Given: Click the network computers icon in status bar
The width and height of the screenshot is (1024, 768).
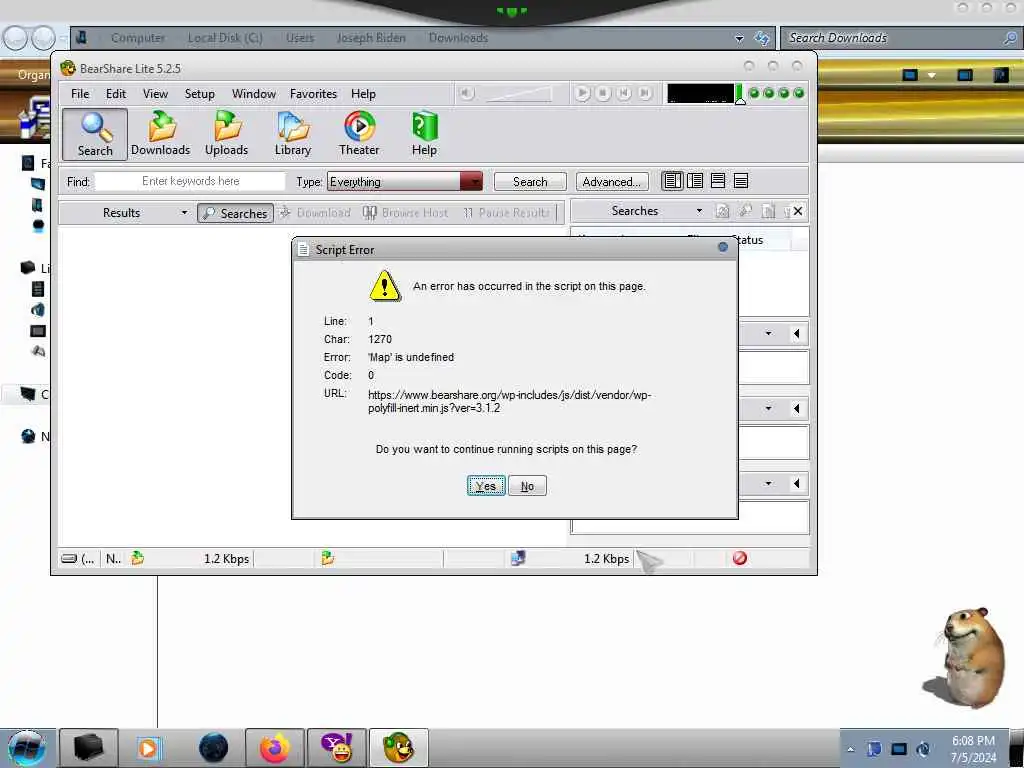Looking at the screenshot, I should pos(518,558).
